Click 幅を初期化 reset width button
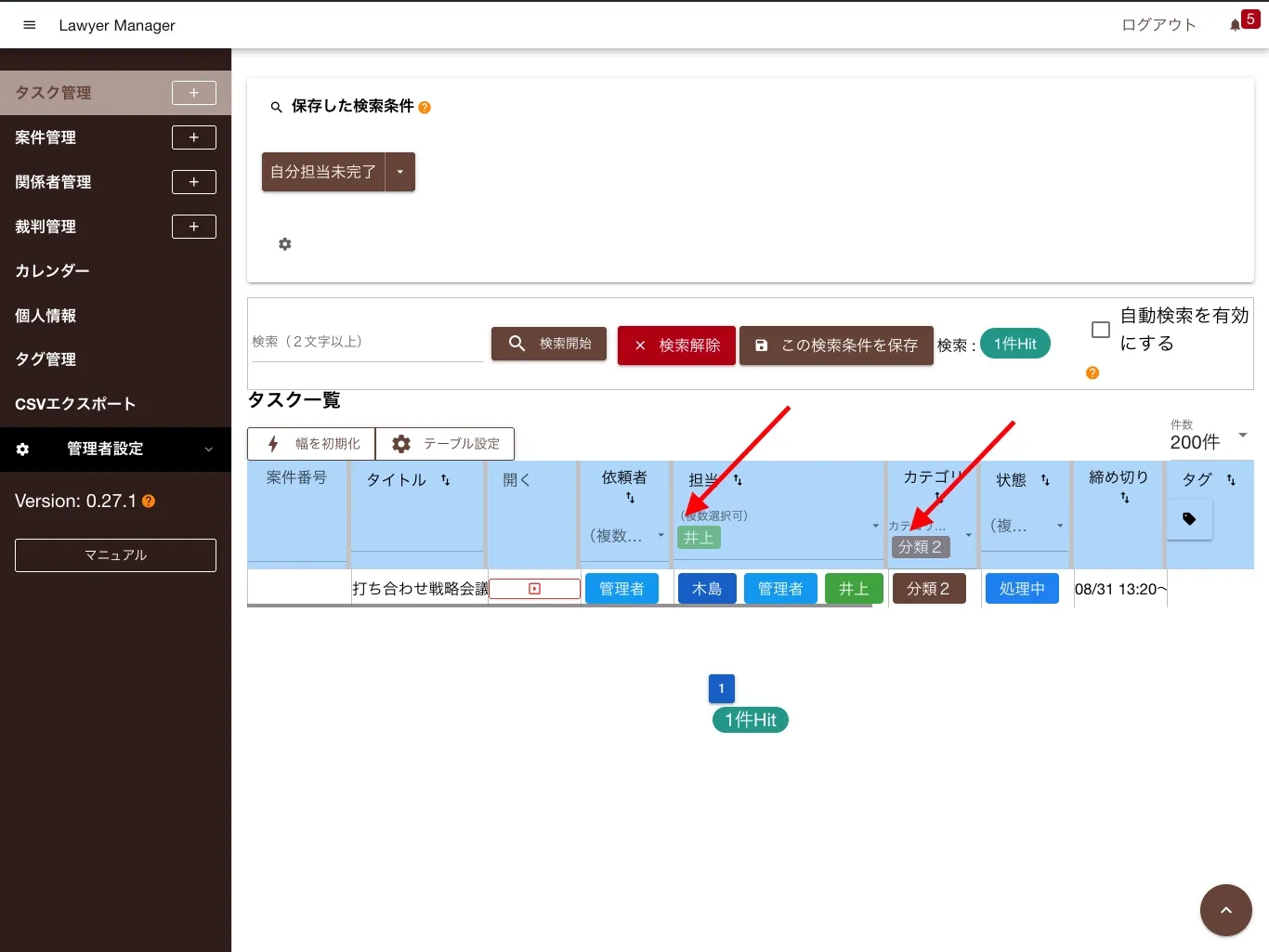This screenshot has height=952, width=1269. (311, 444)
